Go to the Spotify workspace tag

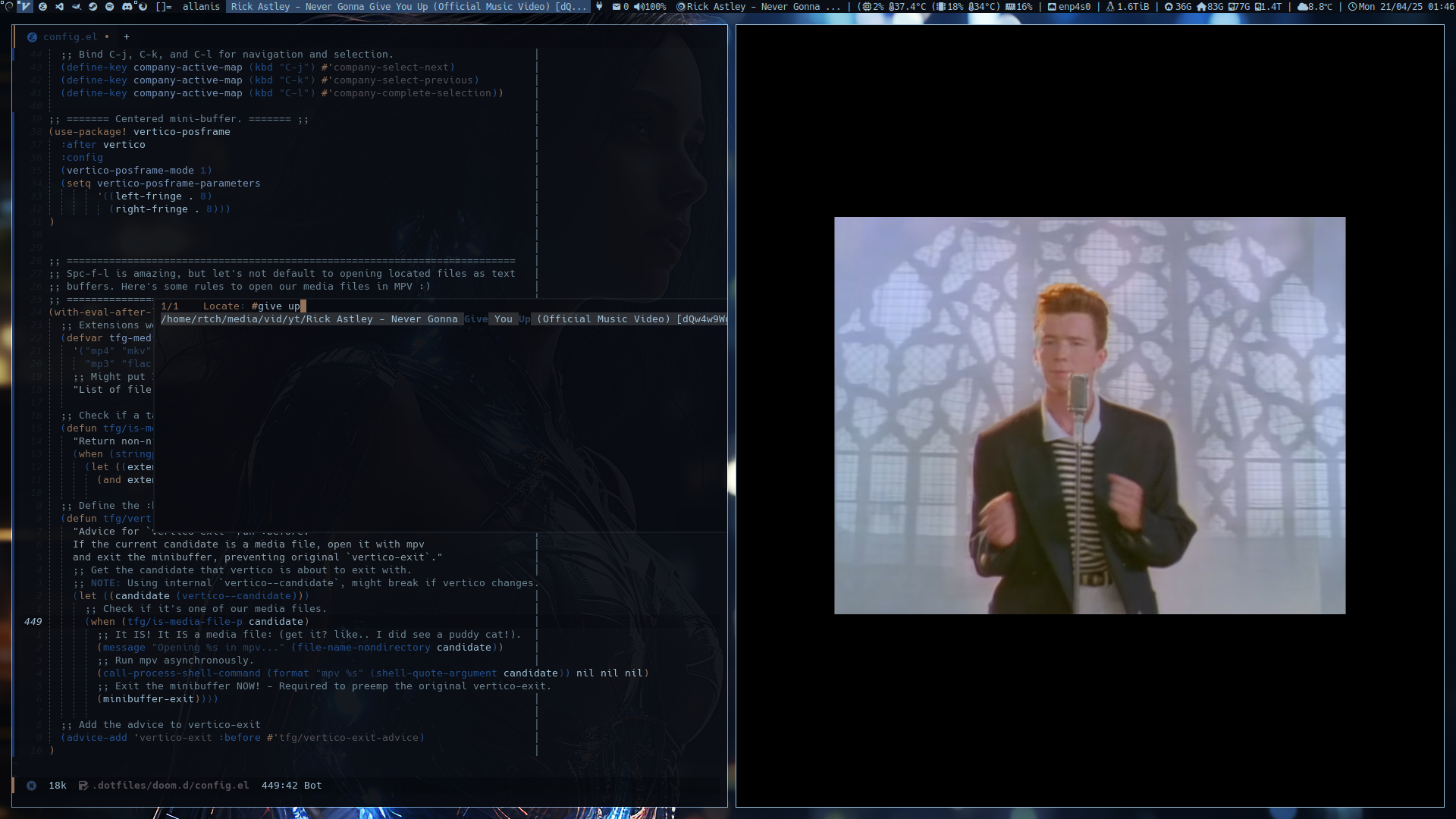point(109,7)
